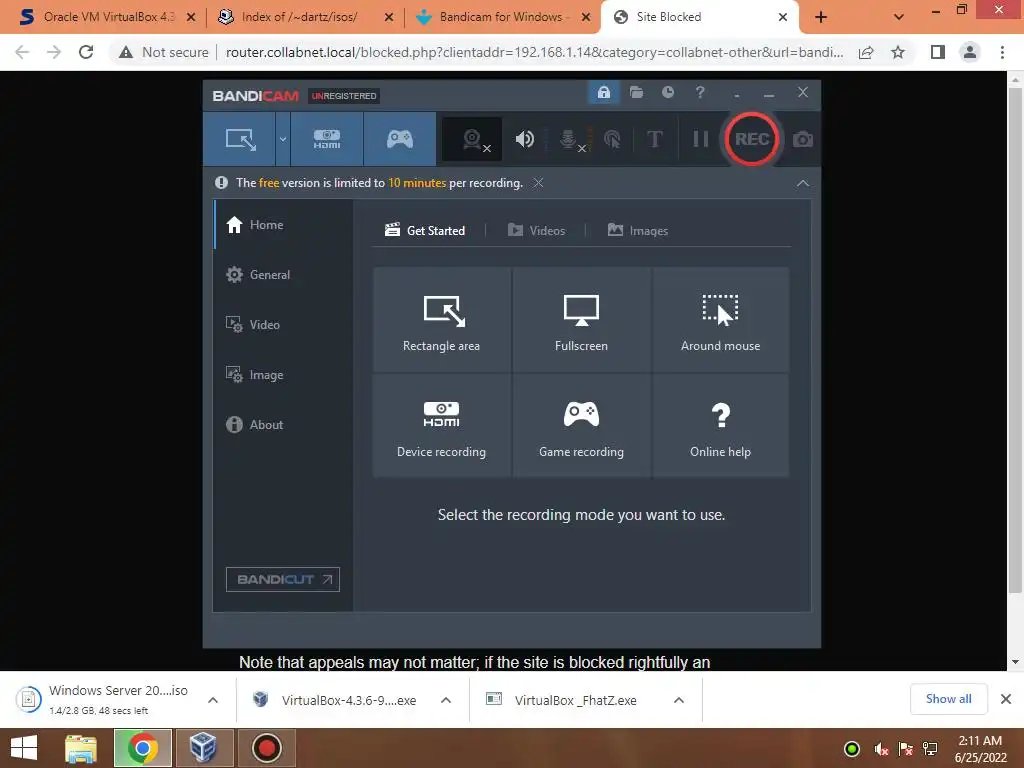Take a screenshot with camera icon
The height and width of the screenshot is (768, 1024).
click(803, 139)
